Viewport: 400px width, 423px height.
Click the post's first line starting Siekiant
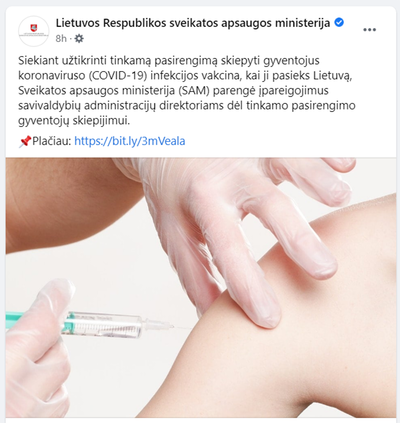click(x=169, y=61)
